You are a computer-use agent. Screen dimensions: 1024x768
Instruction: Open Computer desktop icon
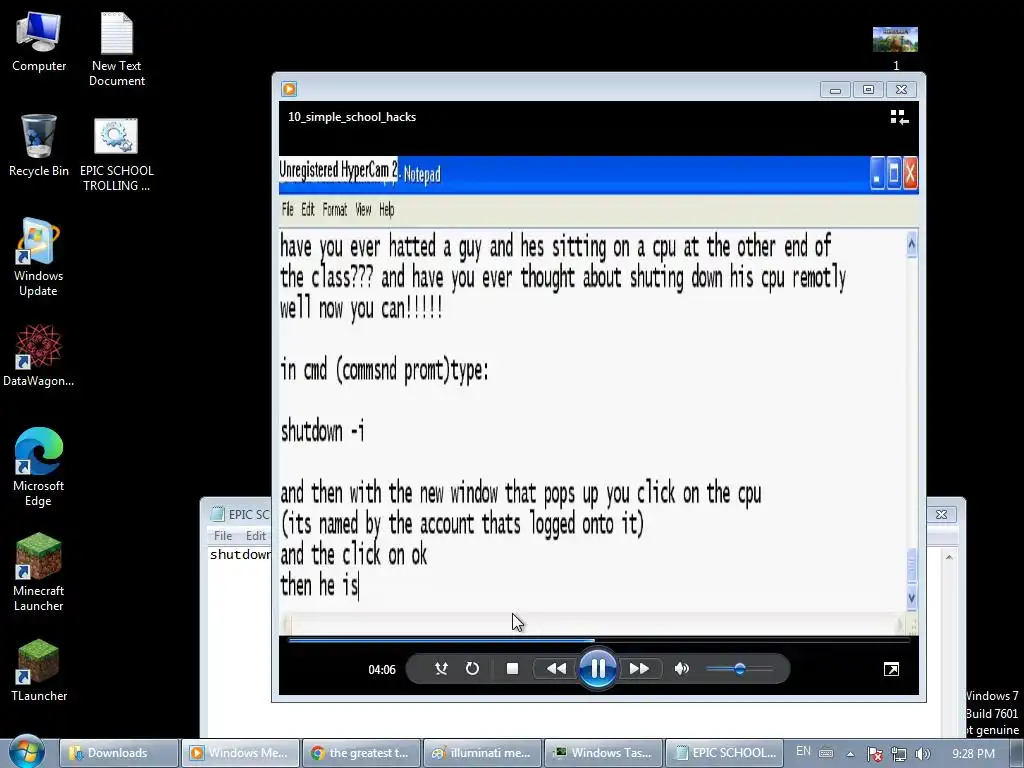point(39,43)
